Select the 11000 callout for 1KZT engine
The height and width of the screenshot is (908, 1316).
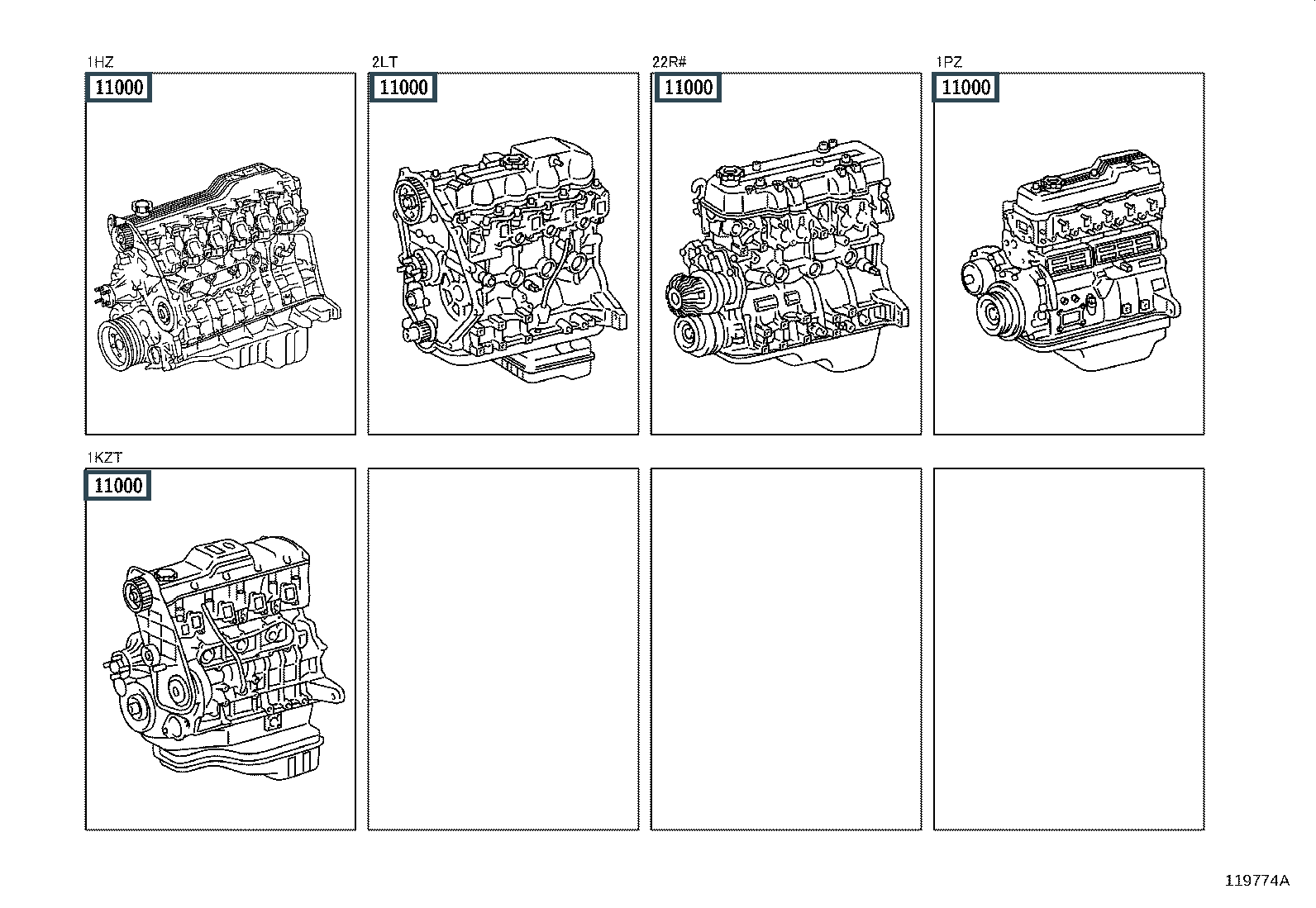coord(119,486)
